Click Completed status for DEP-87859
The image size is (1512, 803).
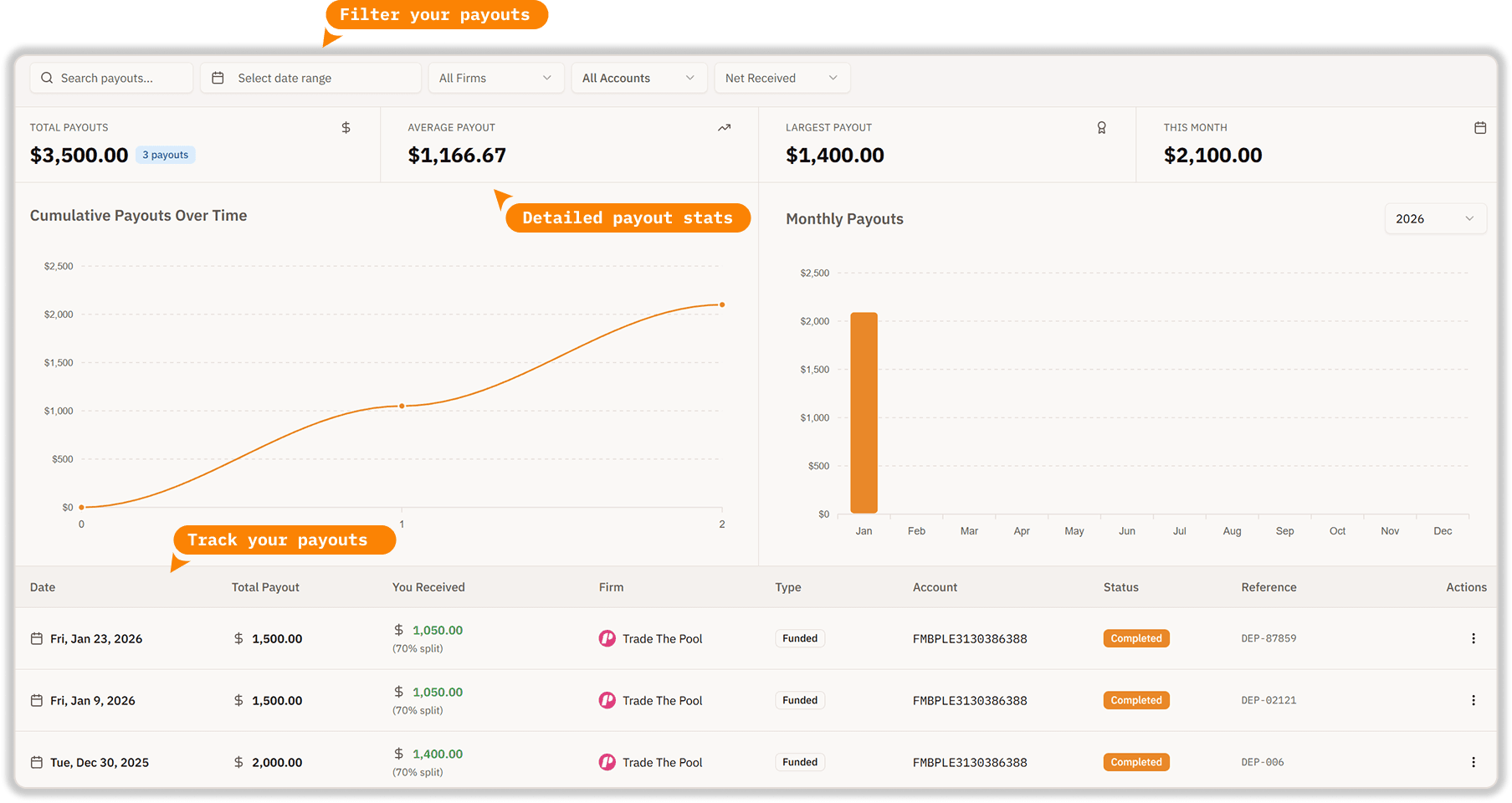1135,638
